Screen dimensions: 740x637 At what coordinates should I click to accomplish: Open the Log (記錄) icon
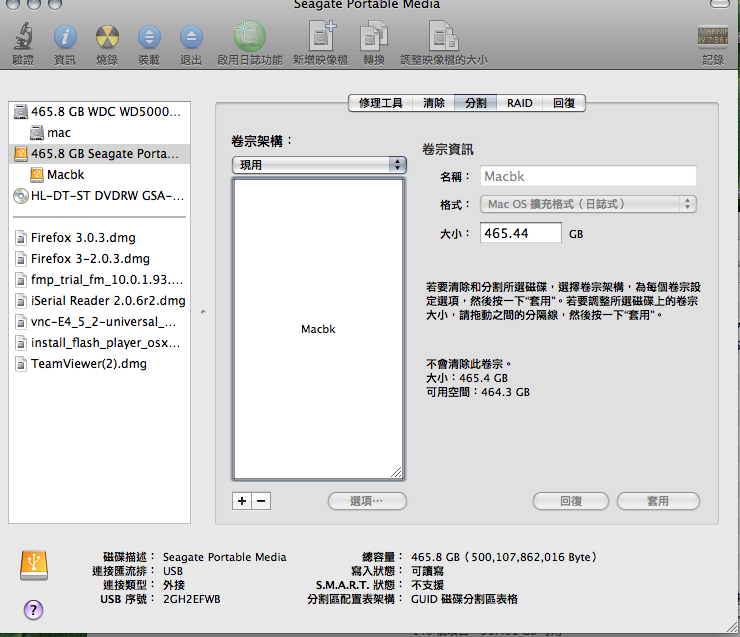click(713, 36)
